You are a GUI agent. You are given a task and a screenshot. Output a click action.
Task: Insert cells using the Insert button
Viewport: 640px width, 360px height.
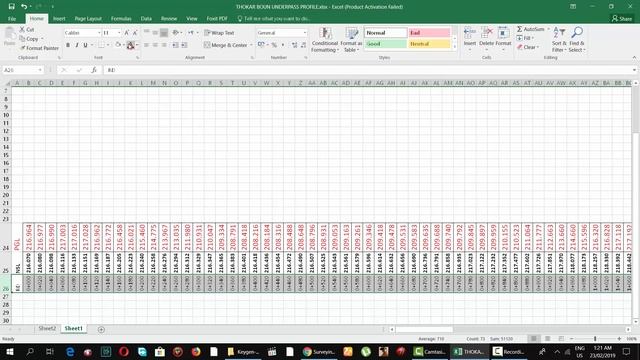point(470,39)
